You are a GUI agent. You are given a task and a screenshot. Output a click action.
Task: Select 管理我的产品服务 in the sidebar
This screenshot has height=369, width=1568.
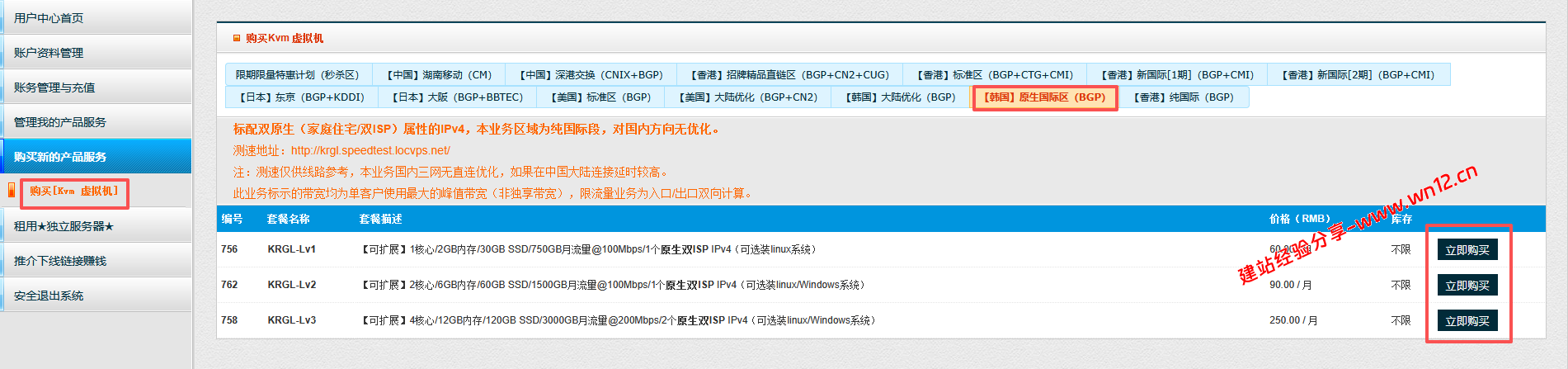click(60, 122)
